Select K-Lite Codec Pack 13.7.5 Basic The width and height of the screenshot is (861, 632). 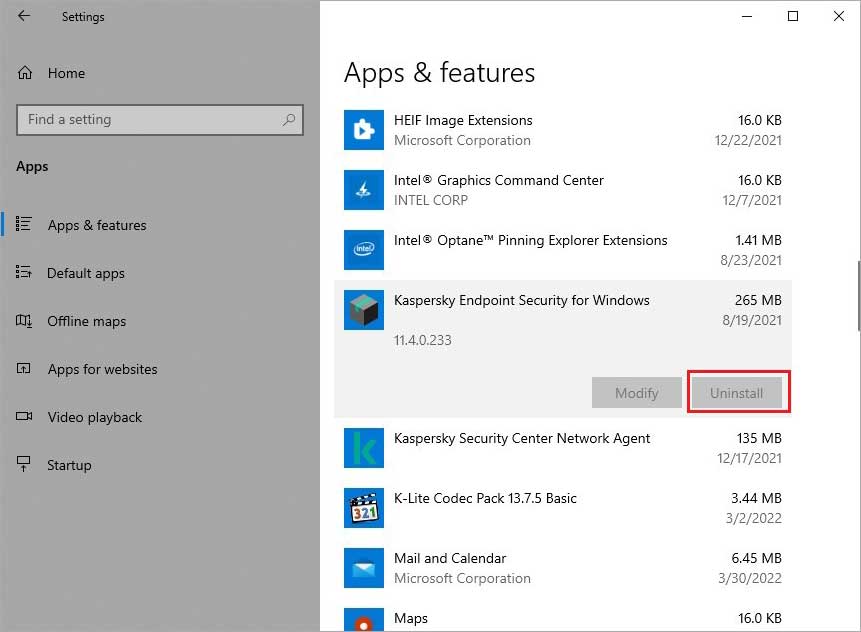563,508
